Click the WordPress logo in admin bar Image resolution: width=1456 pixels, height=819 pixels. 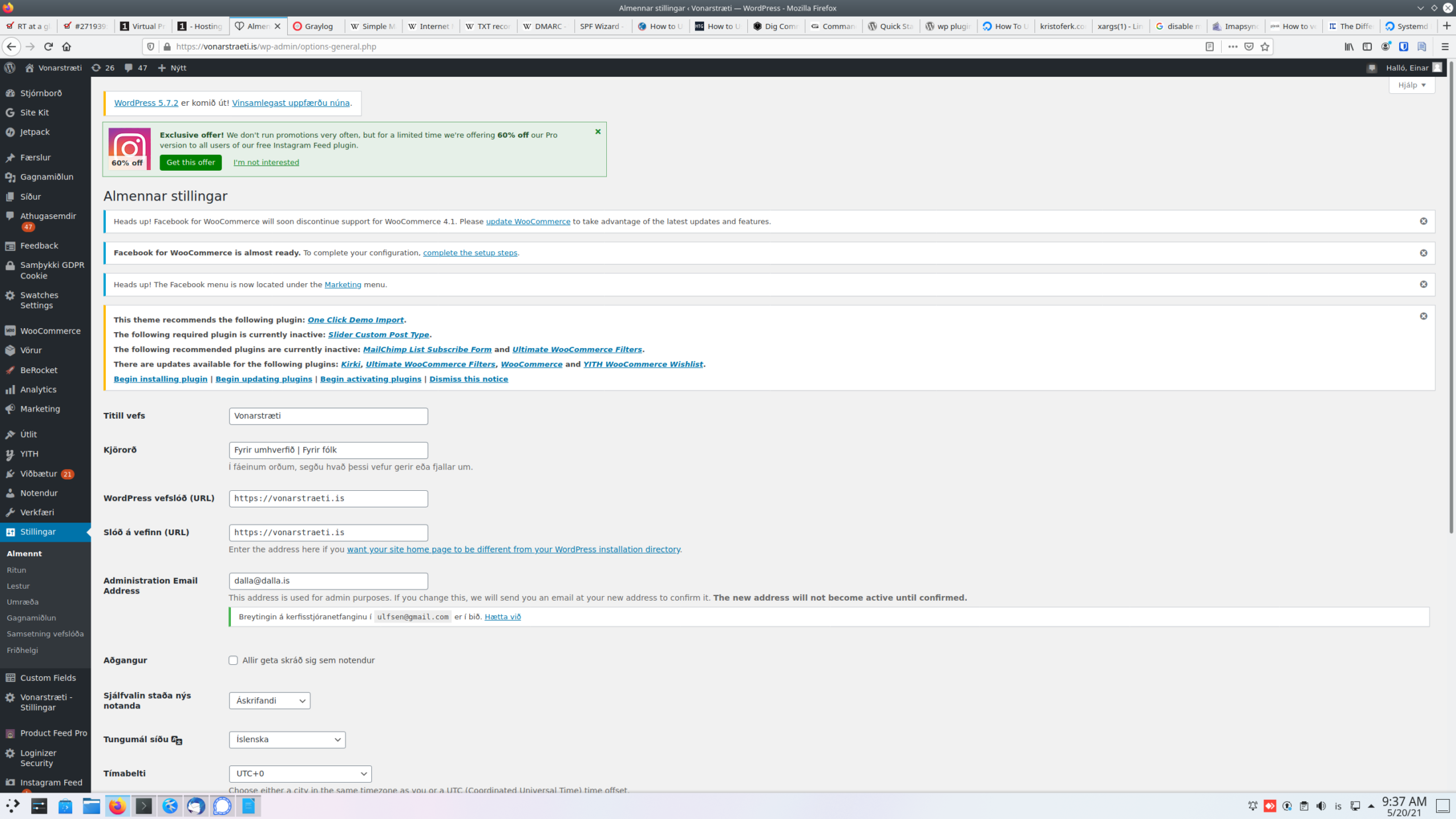9,67
